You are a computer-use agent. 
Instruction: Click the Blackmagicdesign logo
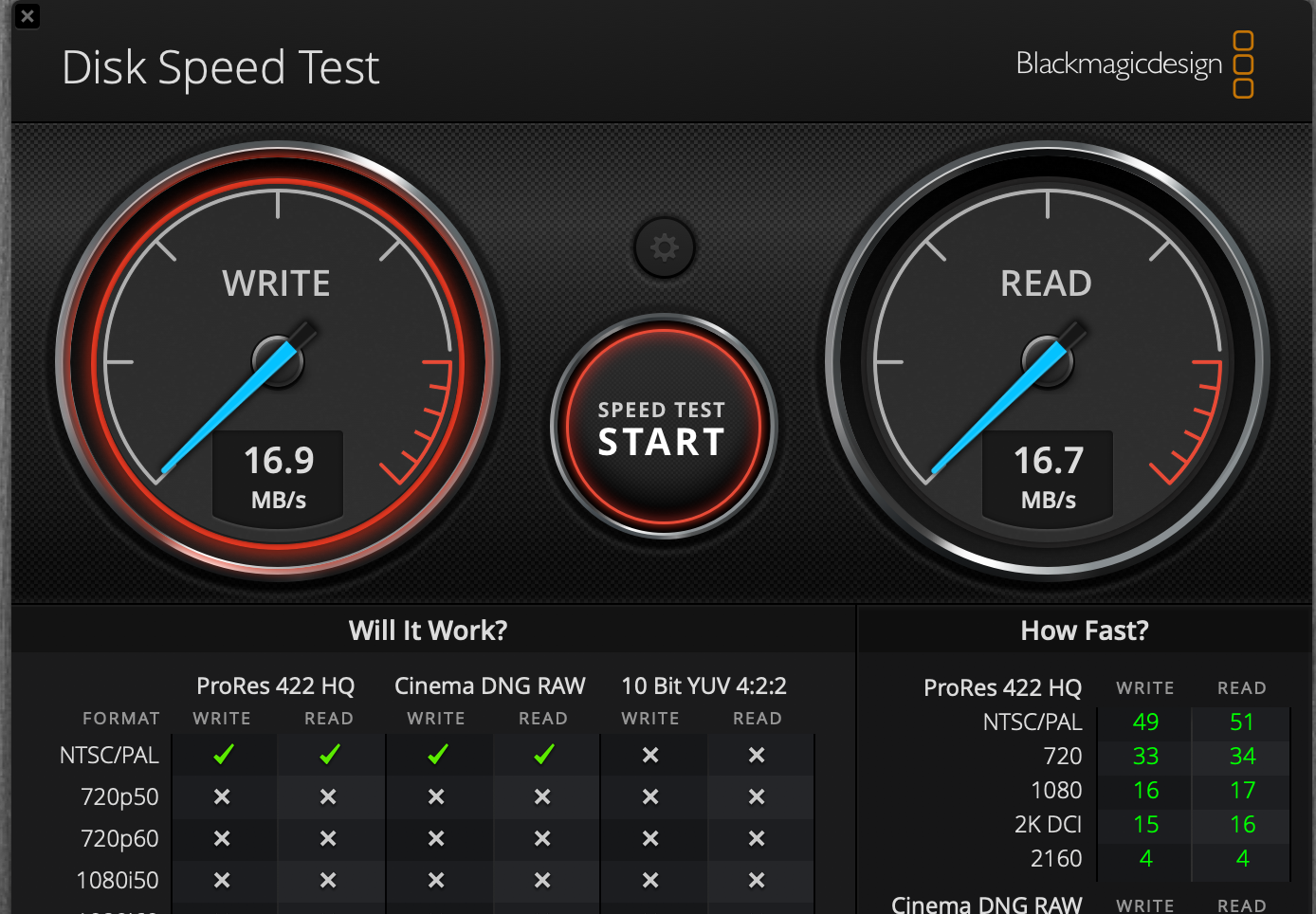pos(1134,64)
